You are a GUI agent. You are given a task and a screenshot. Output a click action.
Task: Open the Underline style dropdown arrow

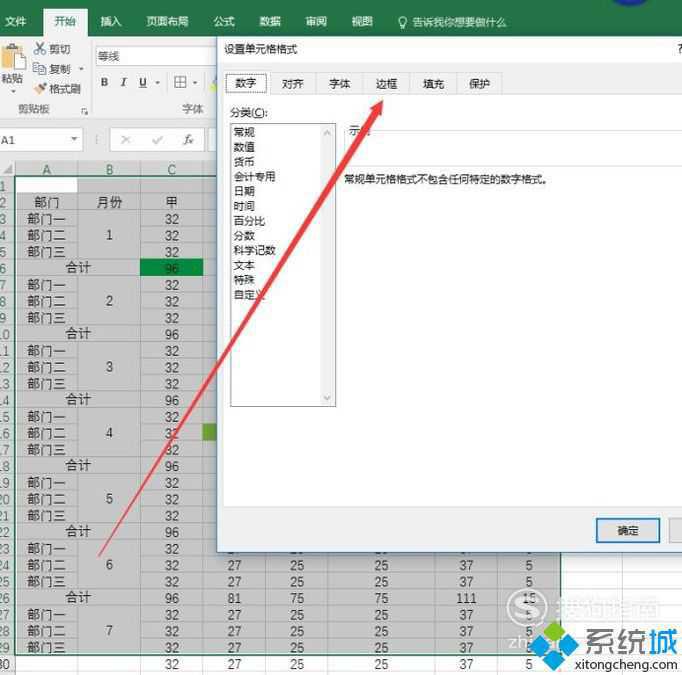(157, 82)
